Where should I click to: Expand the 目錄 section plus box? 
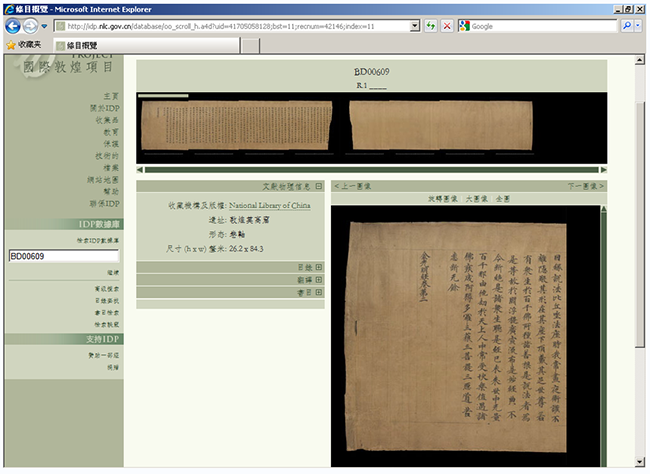click(x=318, y=267)
